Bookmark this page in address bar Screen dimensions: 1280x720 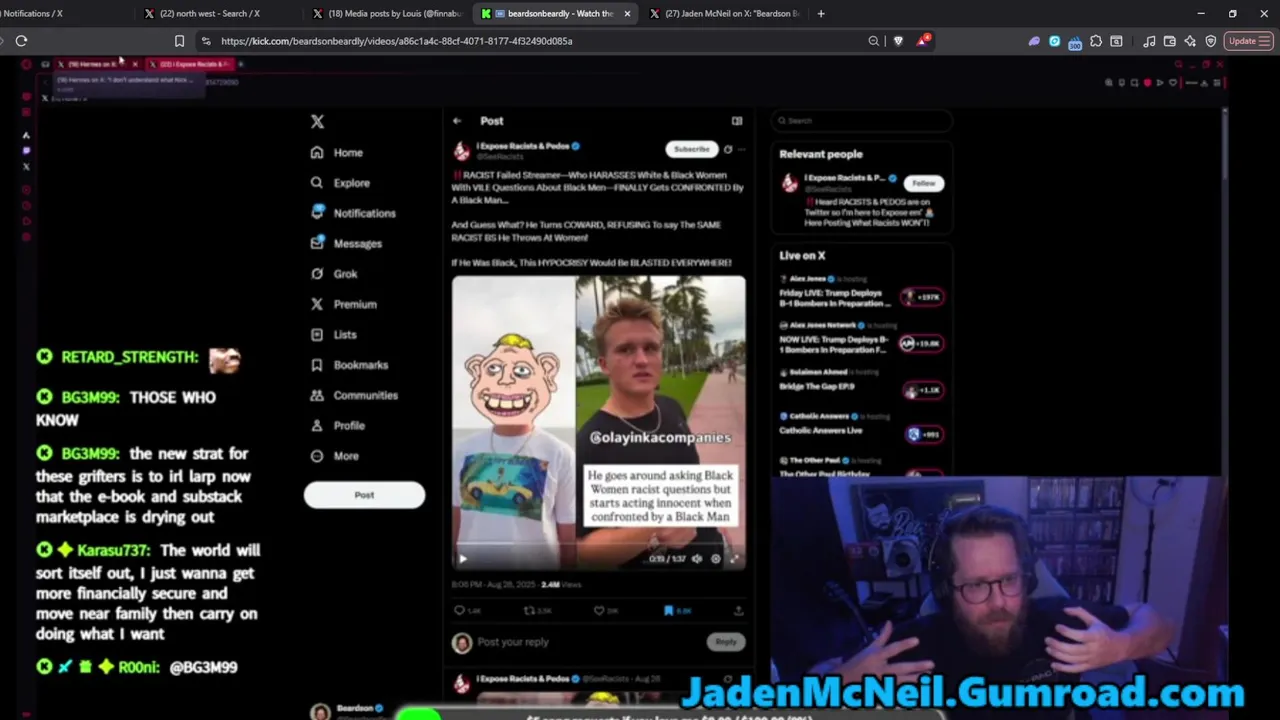pyautogui.click(x=179, y=41)
